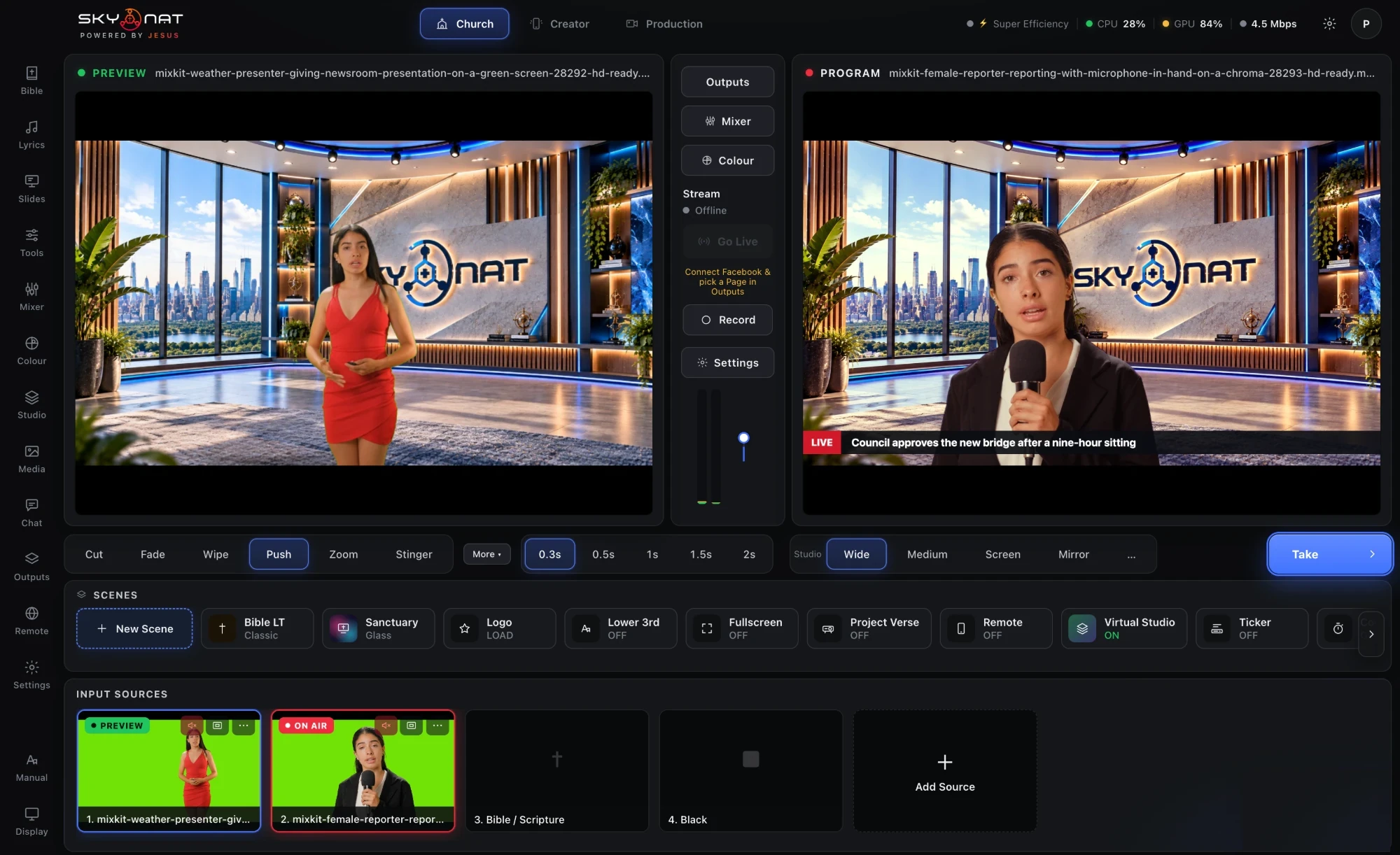This screenshot has width=1400, height=855.
Task: Open the Outputs button in center panel
Action: point(728,82)
